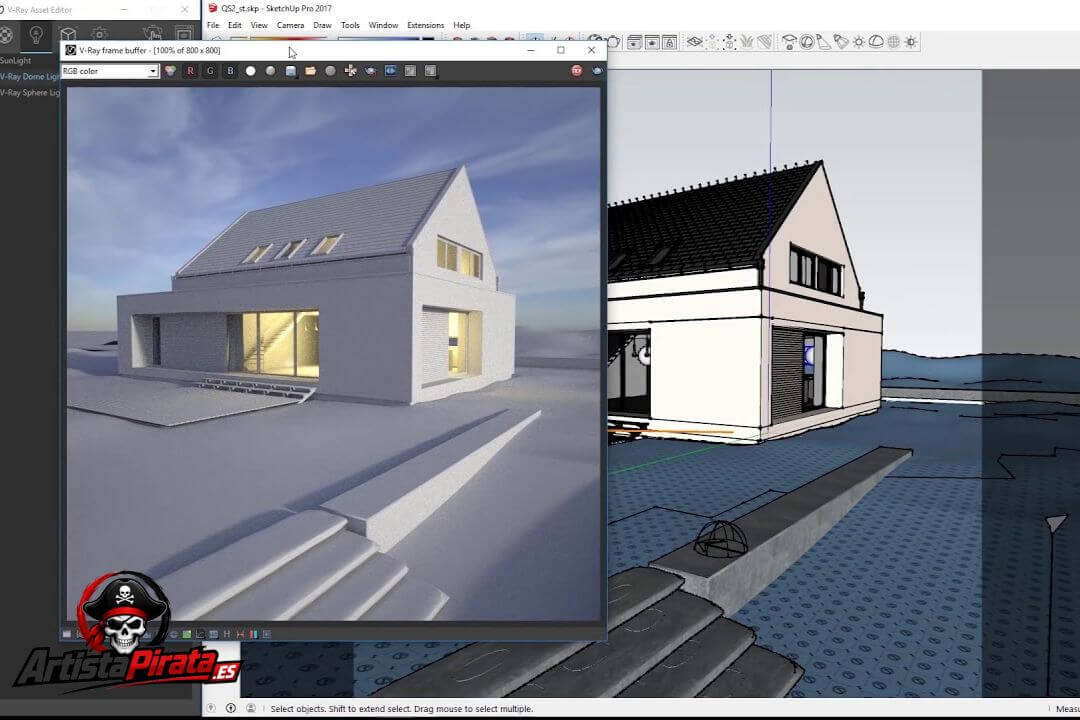Screen dimensions: 1080x720
Task: Click the Convert to Mesh Light icon
Action: [x=893, y=42]
